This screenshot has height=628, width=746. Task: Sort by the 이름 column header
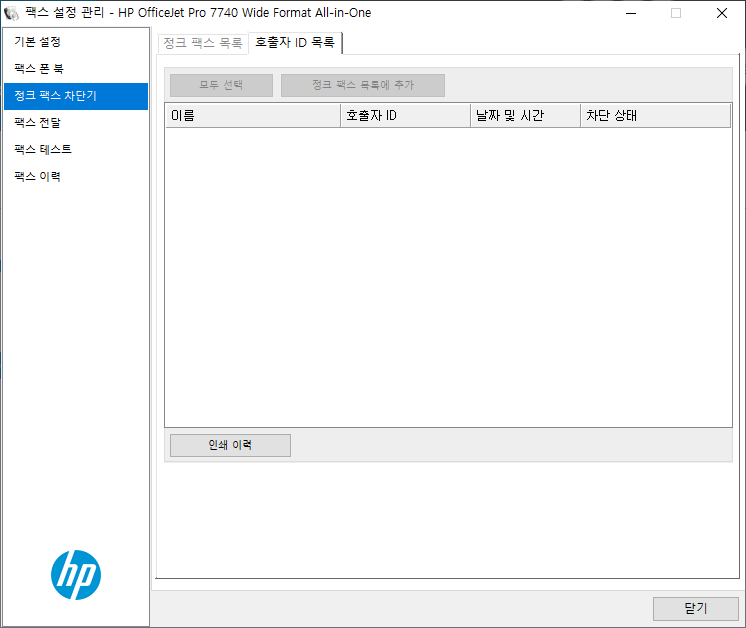pyautogui.click(x=253, y=116)
